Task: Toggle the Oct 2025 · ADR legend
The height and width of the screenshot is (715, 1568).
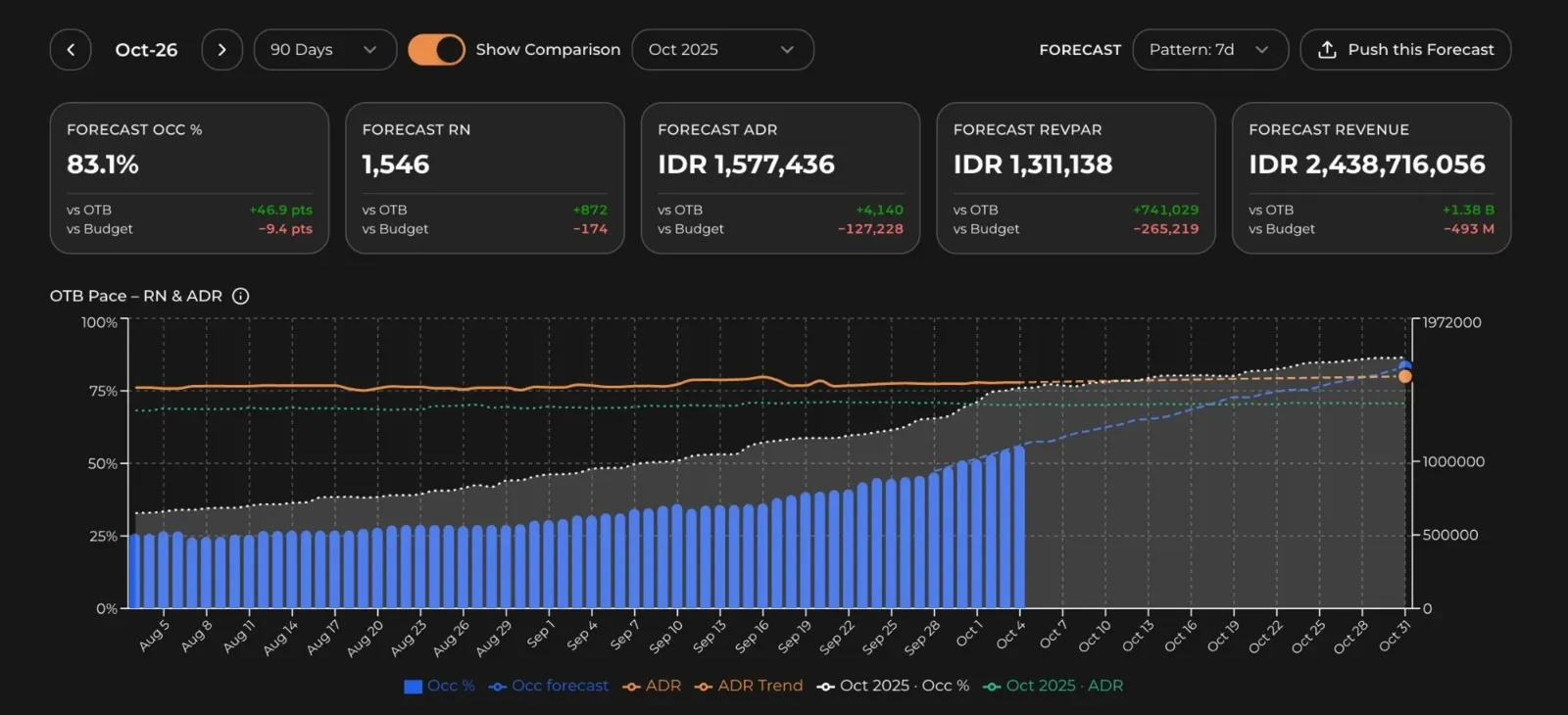Action: tap(1053, 686)
